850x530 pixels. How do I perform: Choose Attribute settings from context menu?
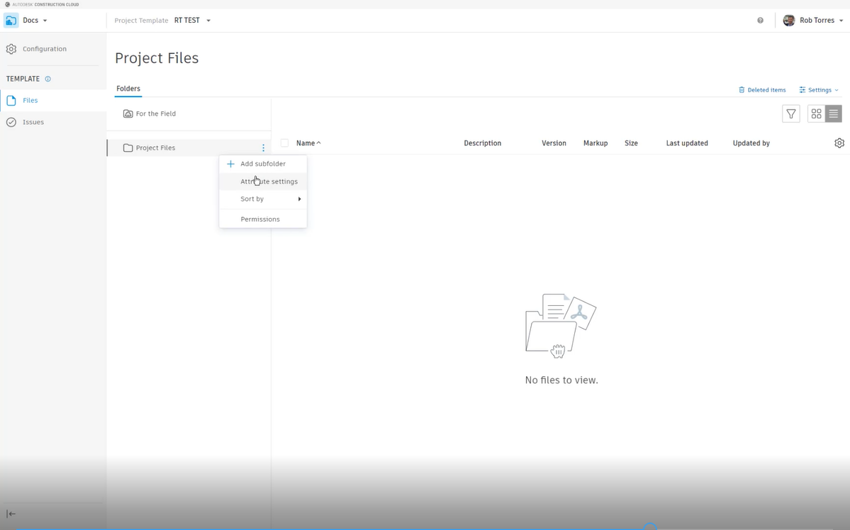click(x=263, y=182)
